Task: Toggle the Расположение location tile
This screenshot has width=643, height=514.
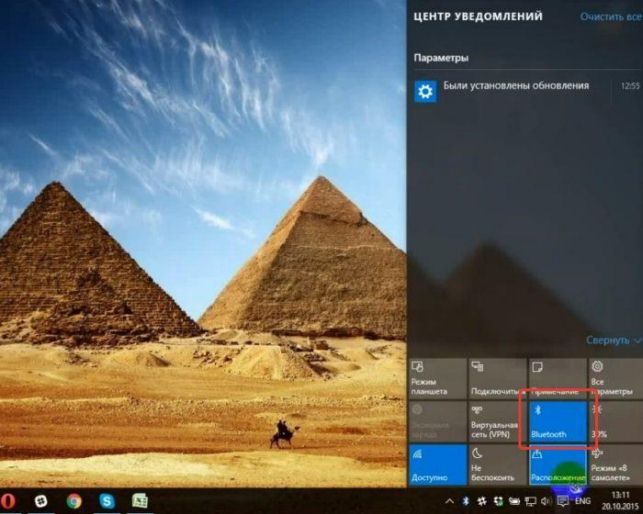Action: (x=557, y=465)
